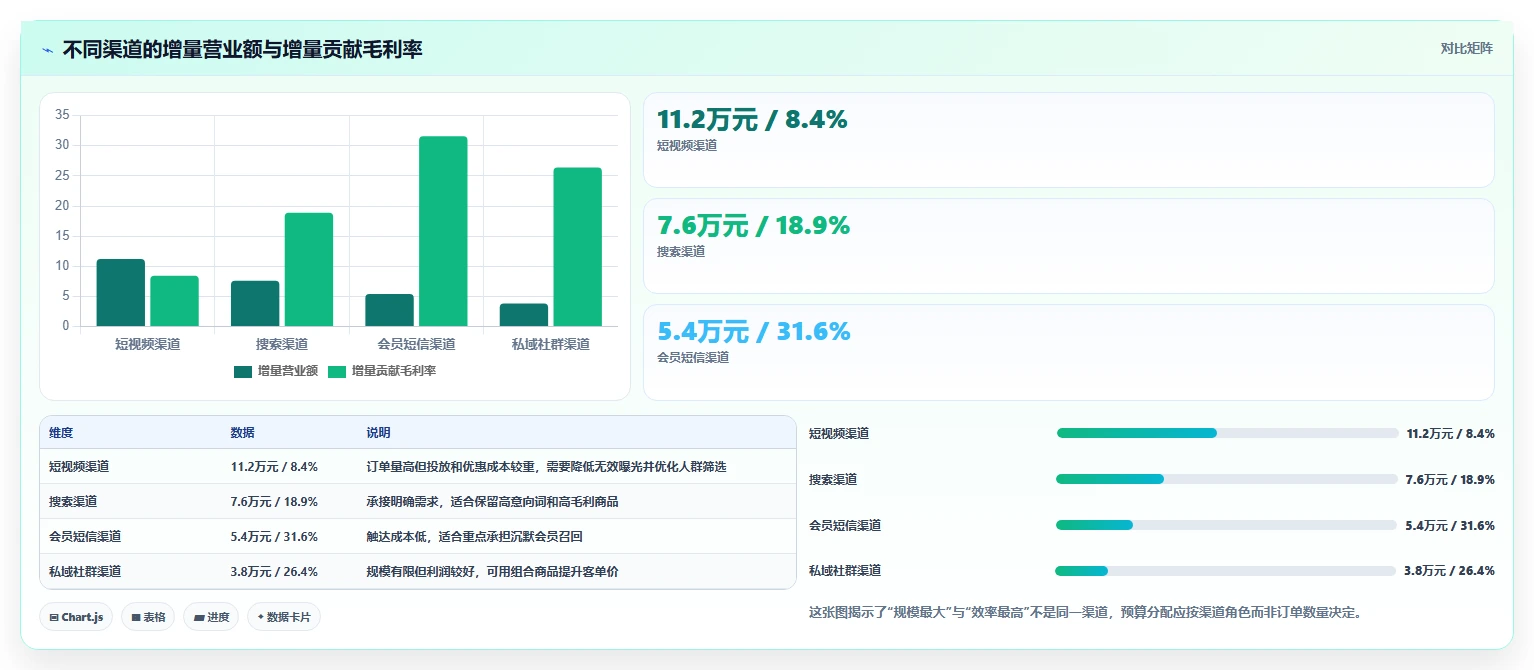The width and height of the screenshot is (1534, 670).
Task: Click green 增量贡献毛利率 bar for 短视频渠道
Action: coord(175,301)
